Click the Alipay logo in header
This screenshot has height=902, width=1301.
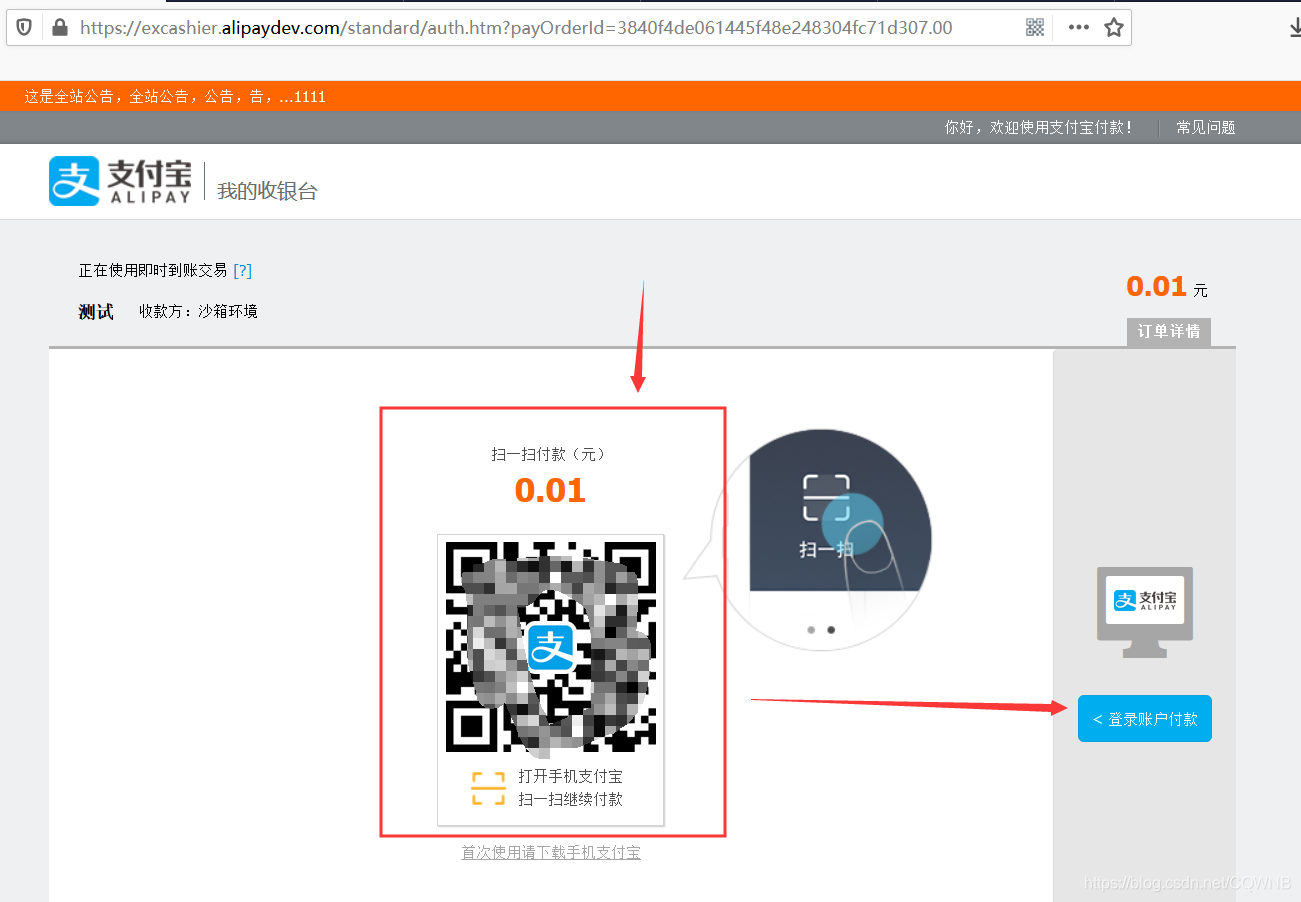(x=120, y=181)
